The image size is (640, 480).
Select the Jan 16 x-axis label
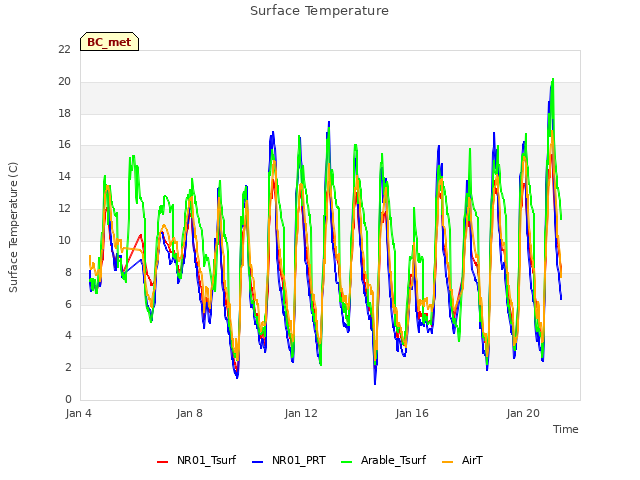click(x=412, y=413)
